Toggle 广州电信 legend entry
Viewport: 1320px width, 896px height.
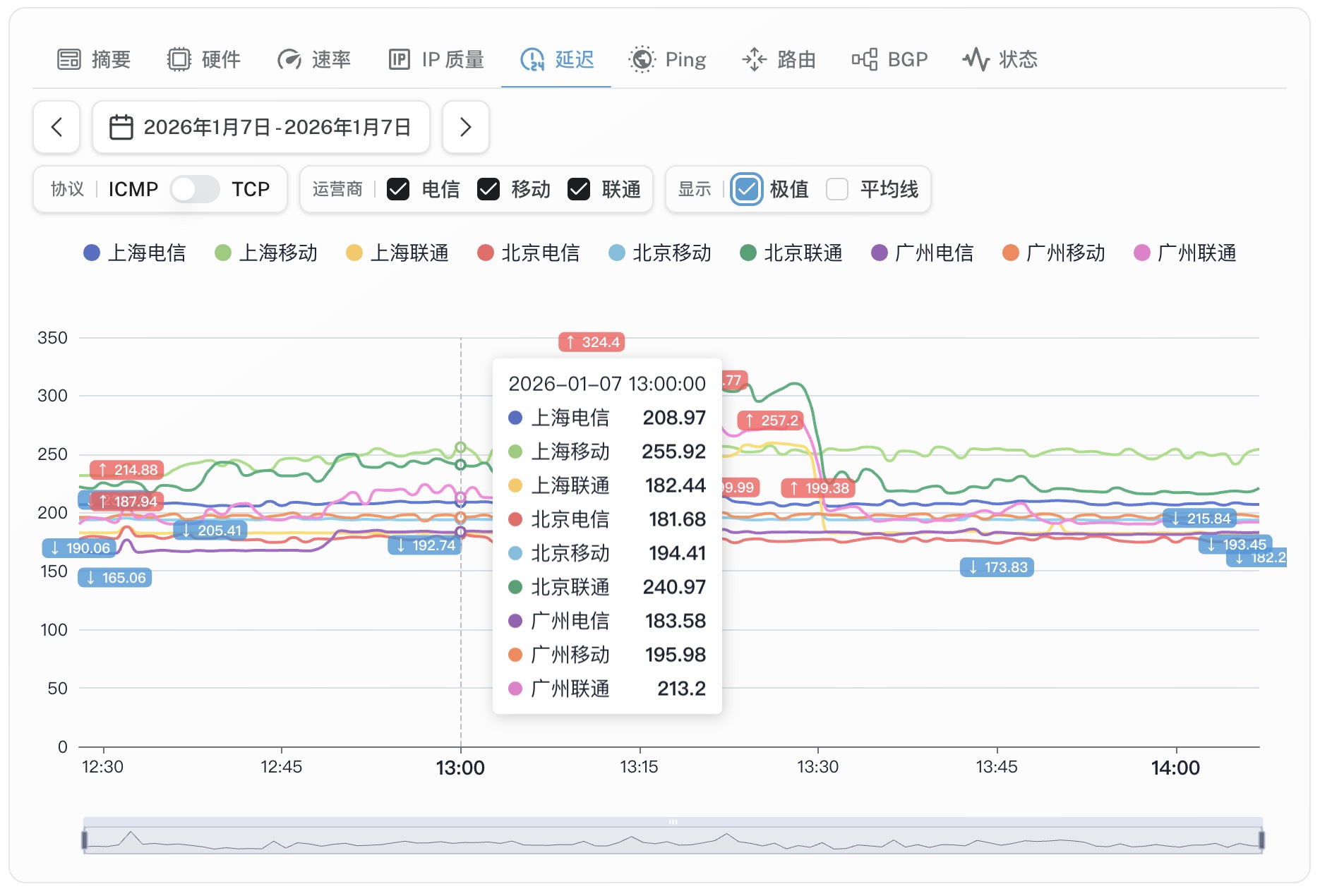923,253
